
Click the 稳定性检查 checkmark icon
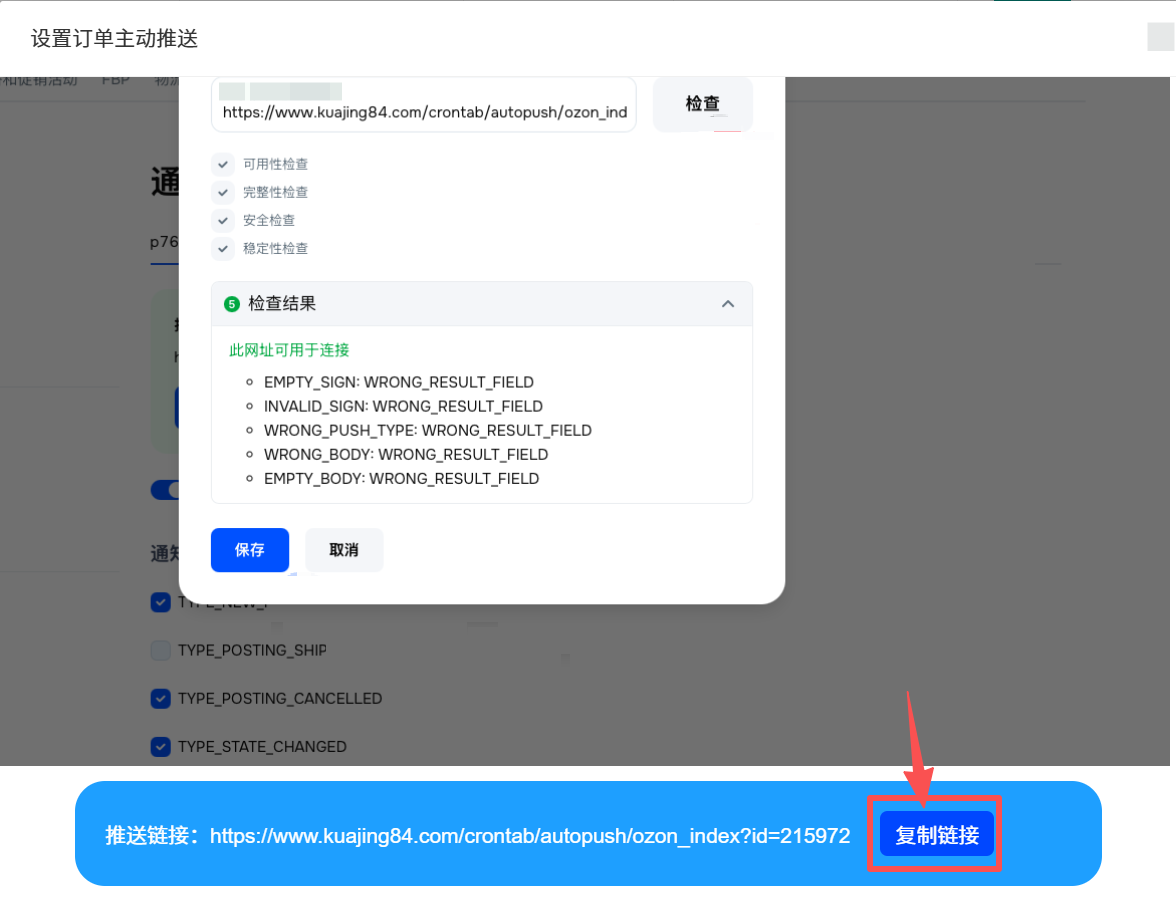point(224,248)
